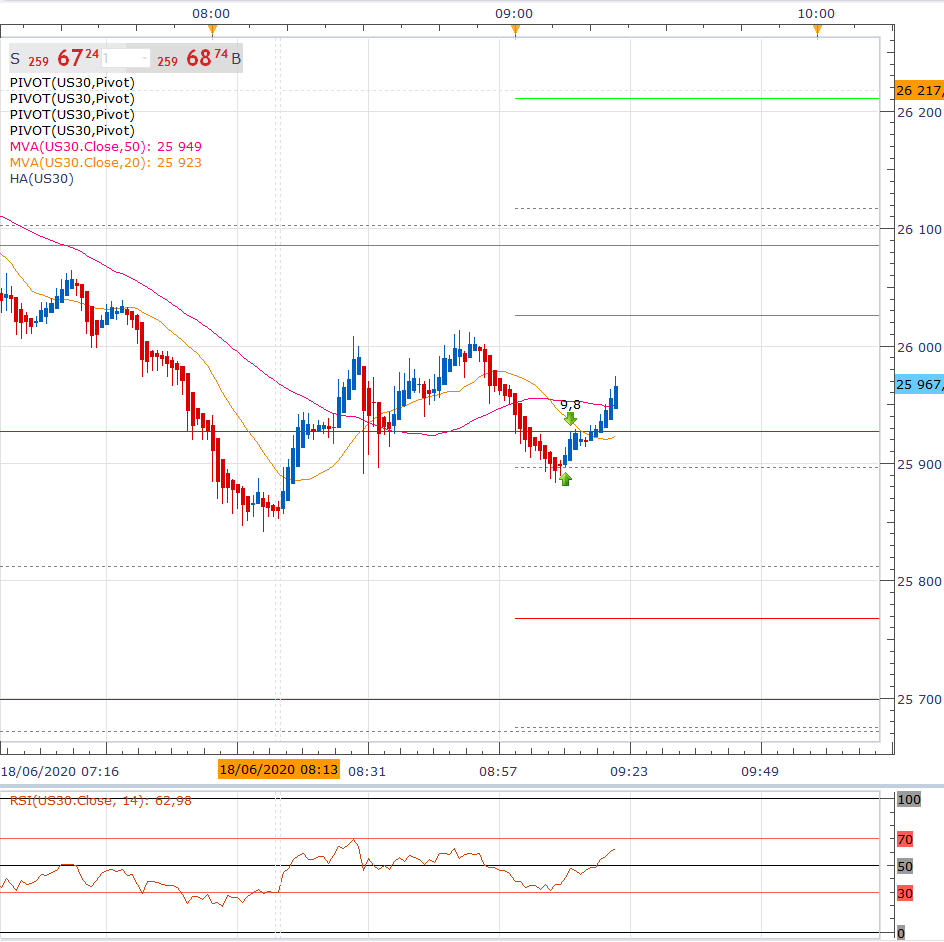Click the 25 700 price axis label
Screen dimensions: 944x942
pyautogui.click(x=919, y=699)
